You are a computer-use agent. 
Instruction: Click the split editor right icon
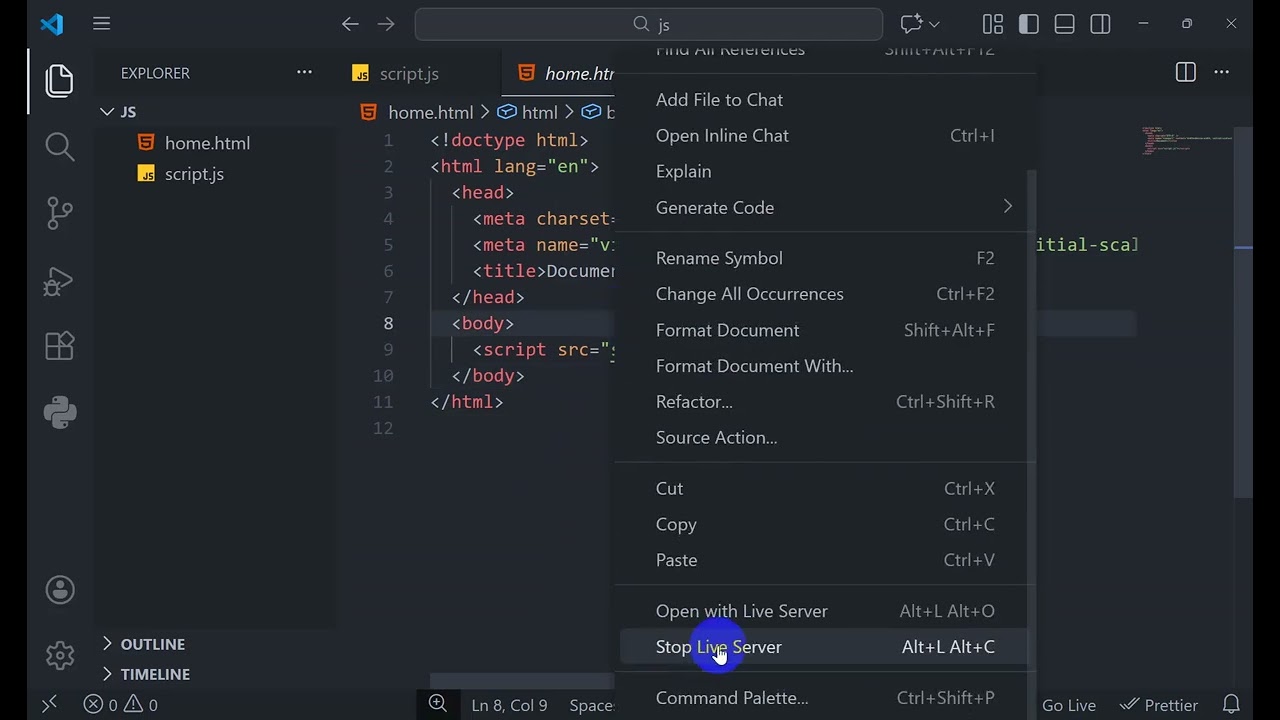1186,72
